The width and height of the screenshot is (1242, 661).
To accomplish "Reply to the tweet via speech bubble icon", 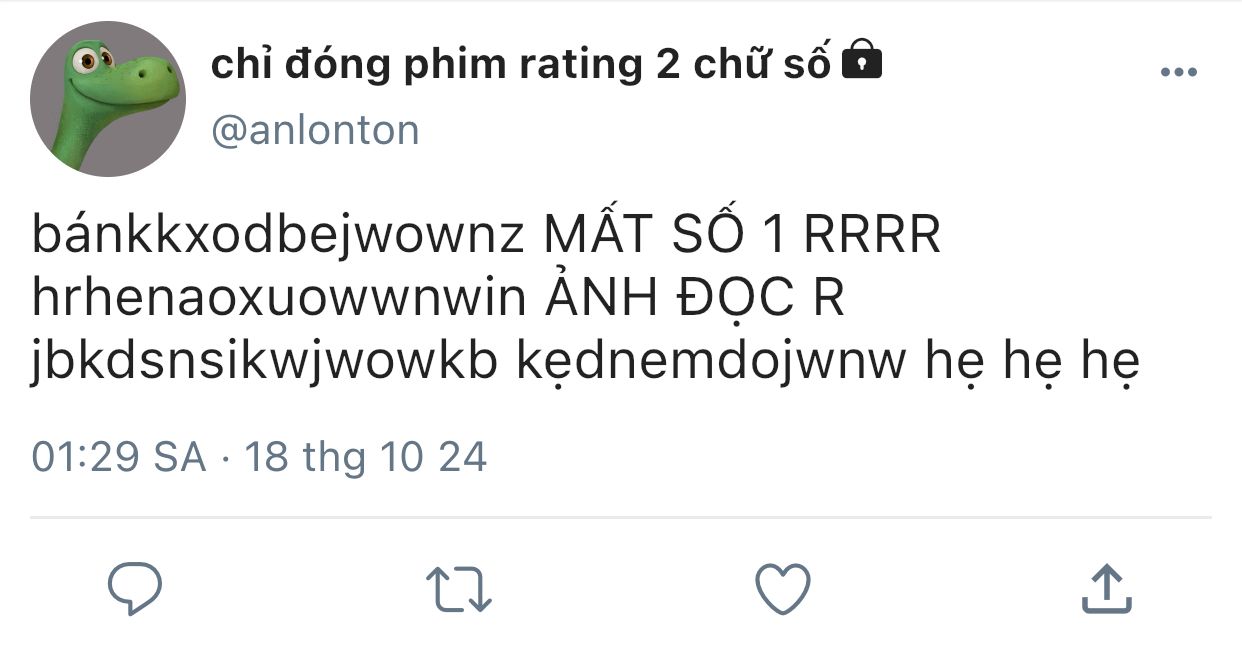I will pos(135,588).
